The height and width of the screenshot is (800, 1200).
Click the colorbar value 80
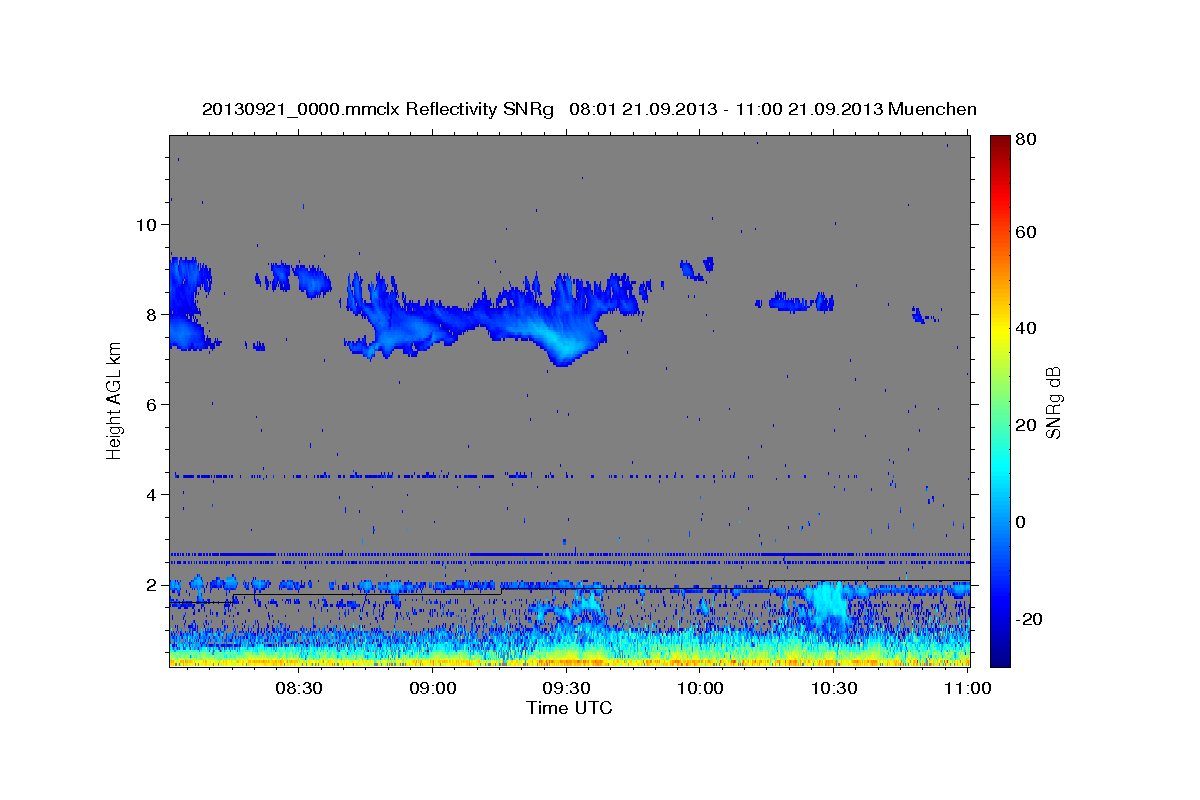click(x=1026, y=139)
